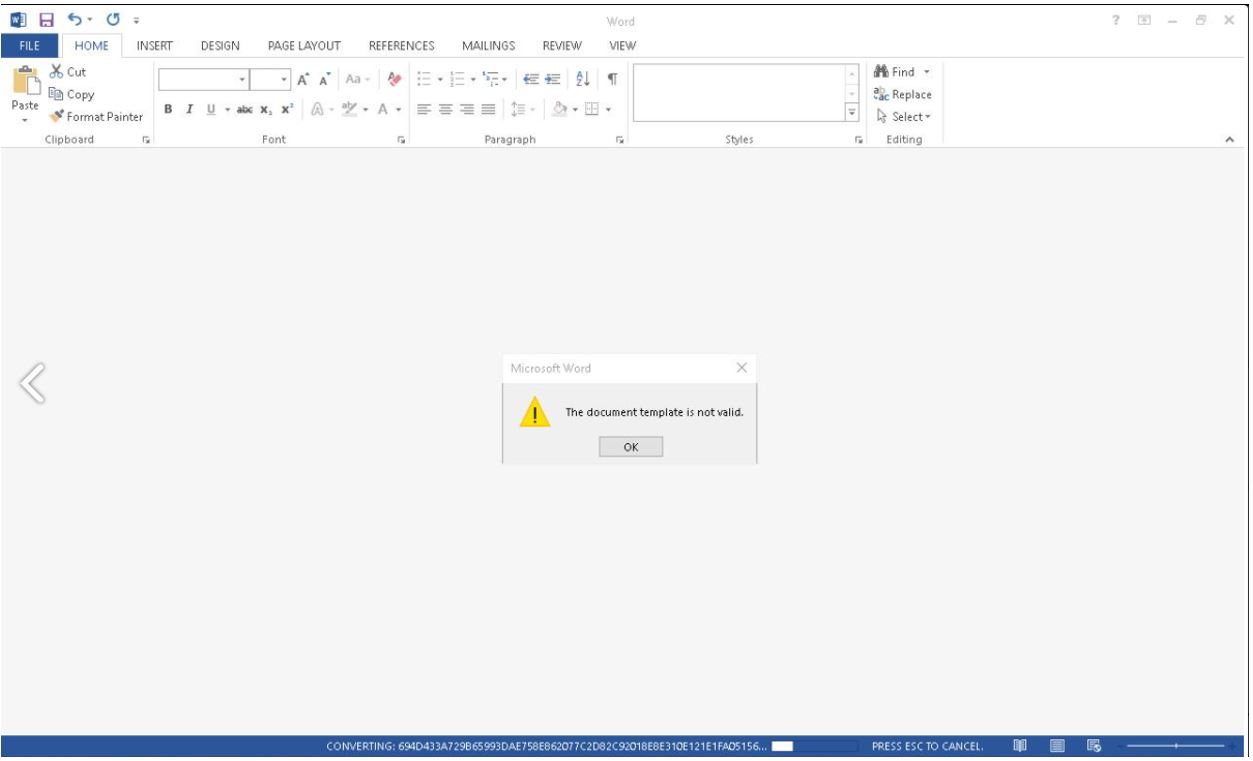Open the Paste options arrow
Image resolution: width=1253 pixels, height=761 pixels.
(x=25, y=118)
